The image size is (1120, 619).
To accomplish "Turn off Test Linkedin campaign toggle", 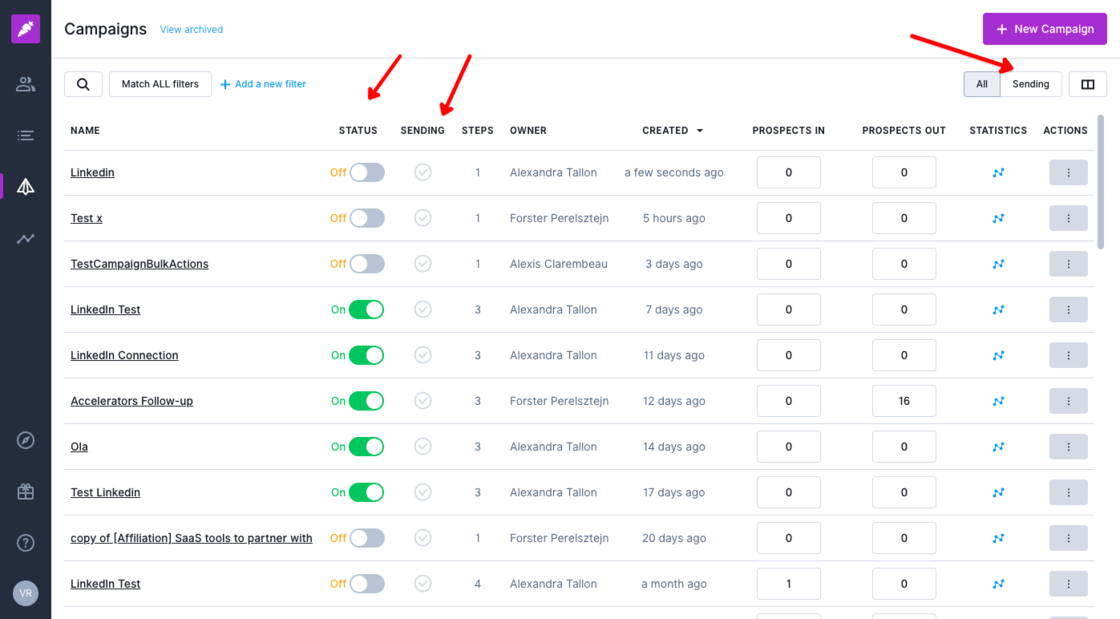I will pos(366,492).
